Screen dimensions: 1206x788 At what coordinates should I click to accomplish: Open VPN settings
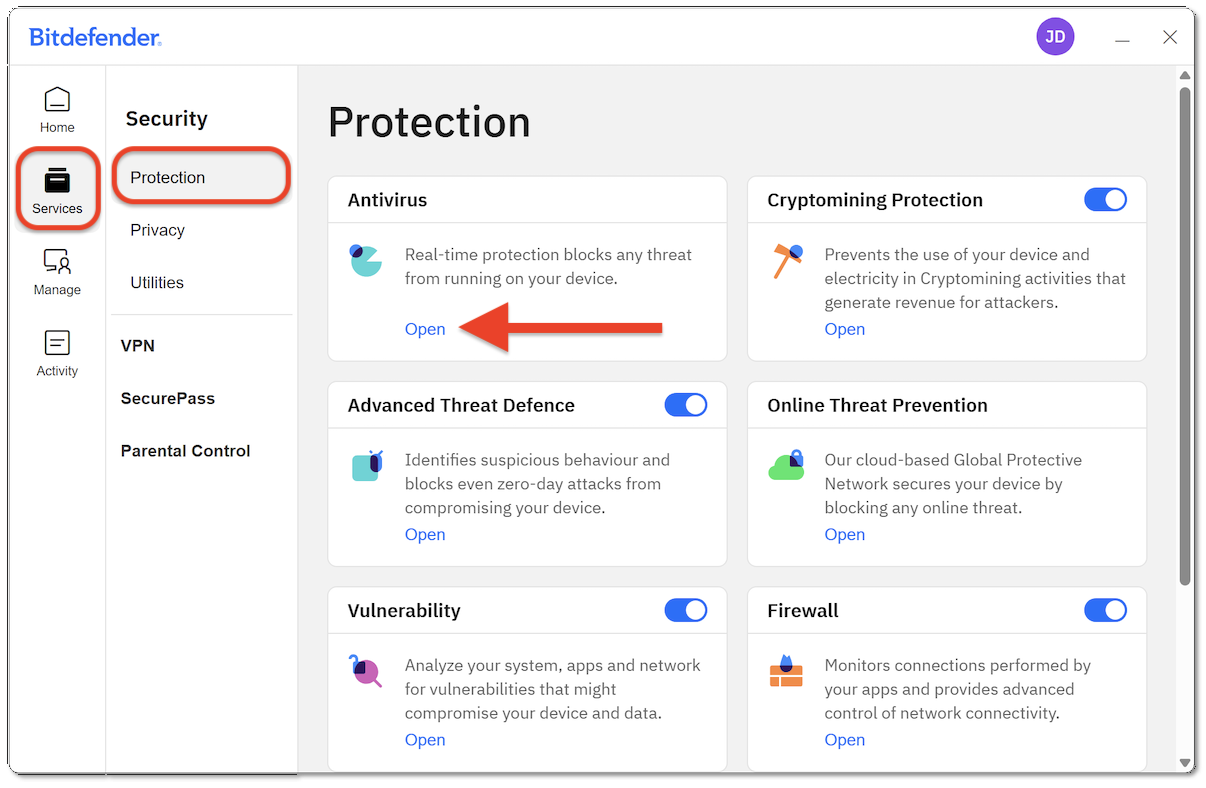pyautogui.click(x=137, y=345)
